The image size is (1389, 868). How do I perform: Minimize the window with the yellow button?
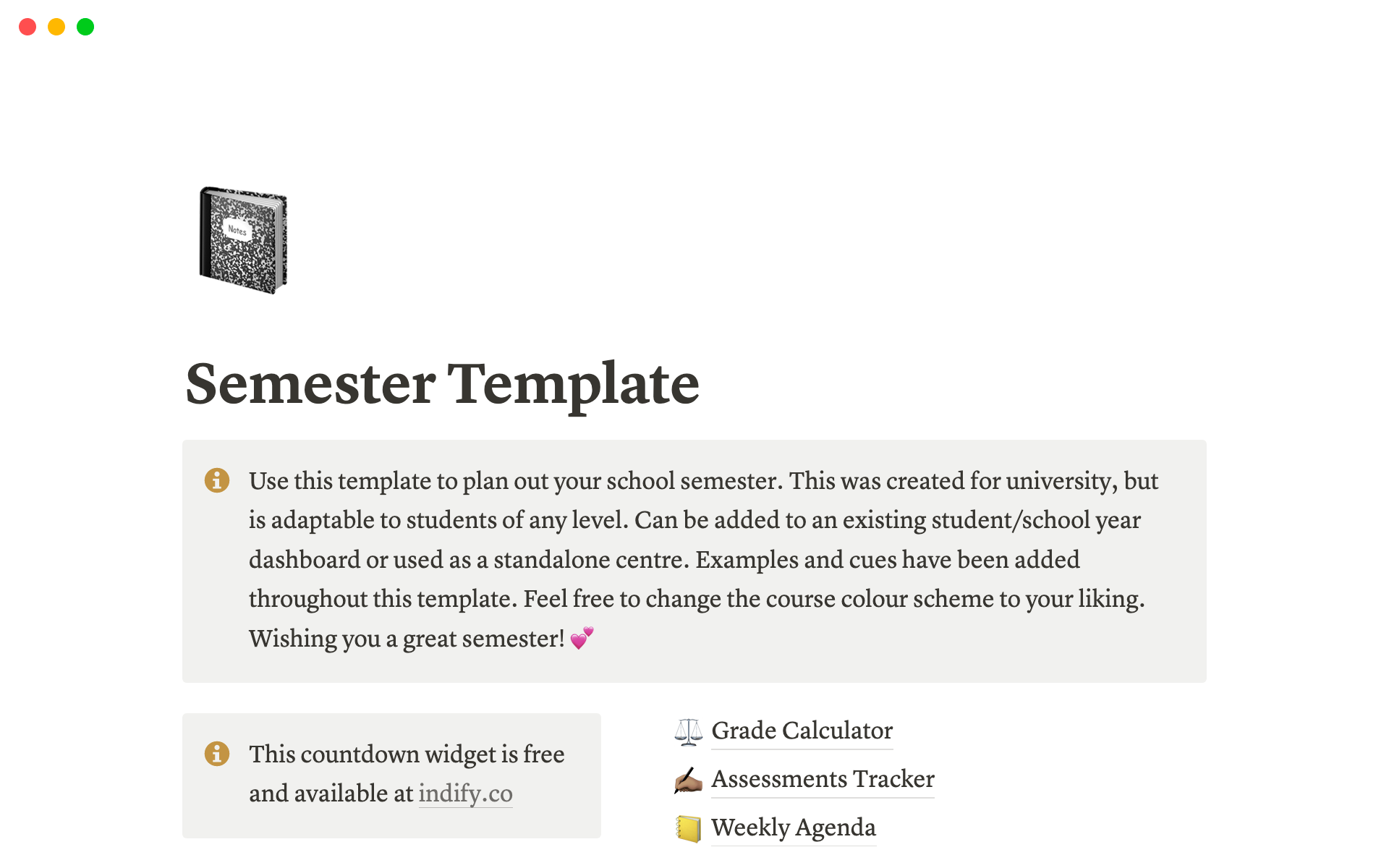tap(56, 27)
